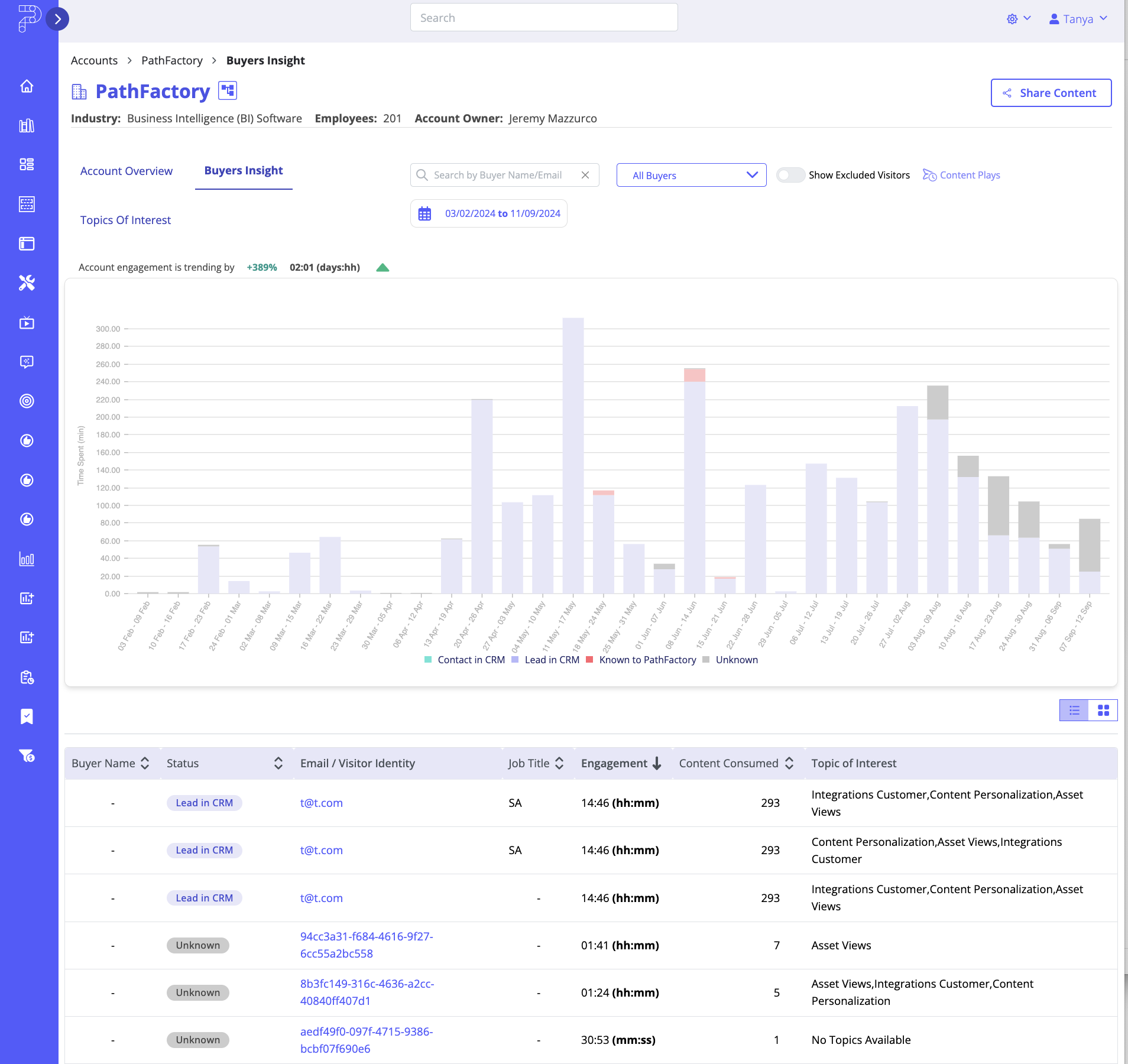Enable the Show Excluded Visitors toggle
1128x1064 pixels.
(790, 175)
